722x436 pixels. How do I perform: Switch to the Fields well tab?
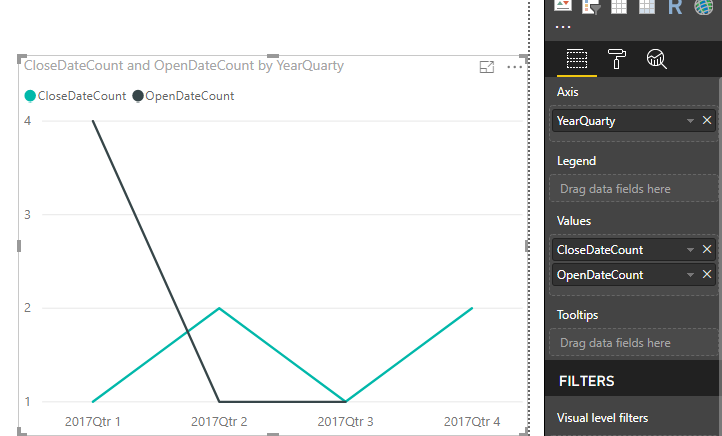576,59
